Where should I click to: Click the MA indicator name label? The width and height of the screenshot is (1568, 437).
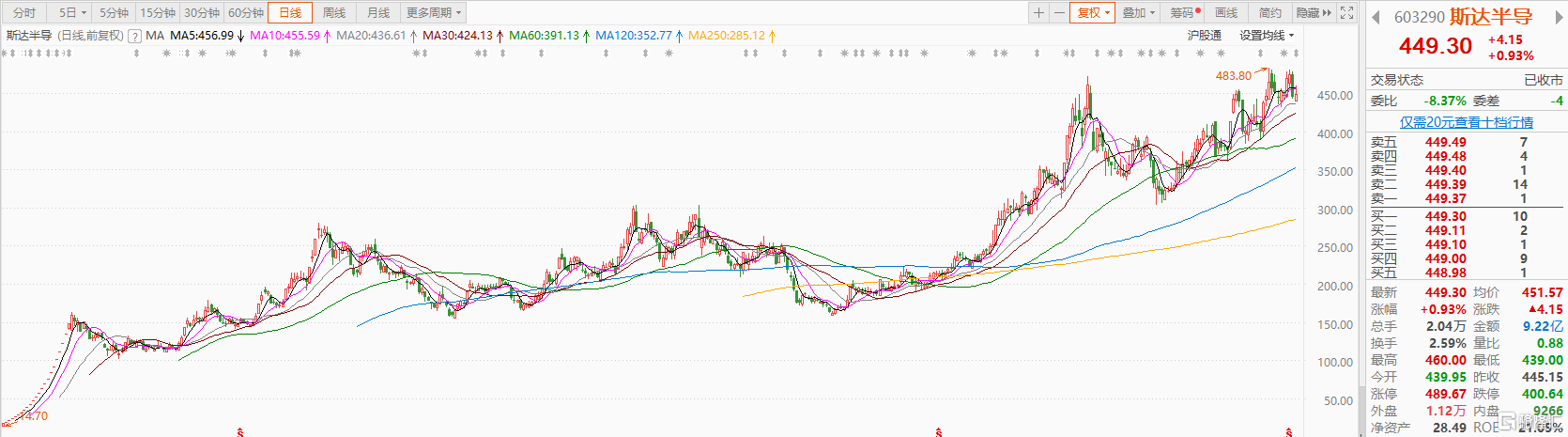pos(155,36)
